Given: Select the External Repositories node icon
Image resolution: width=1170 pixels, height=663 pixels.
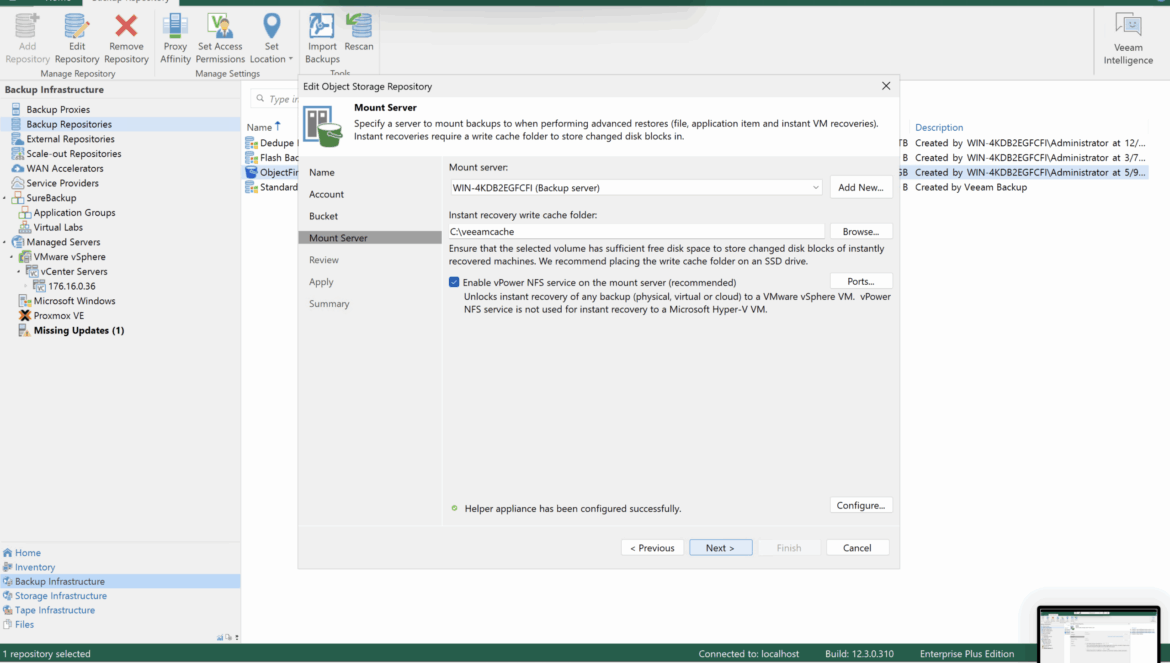Looking at the screenshot, I should 17,139.
